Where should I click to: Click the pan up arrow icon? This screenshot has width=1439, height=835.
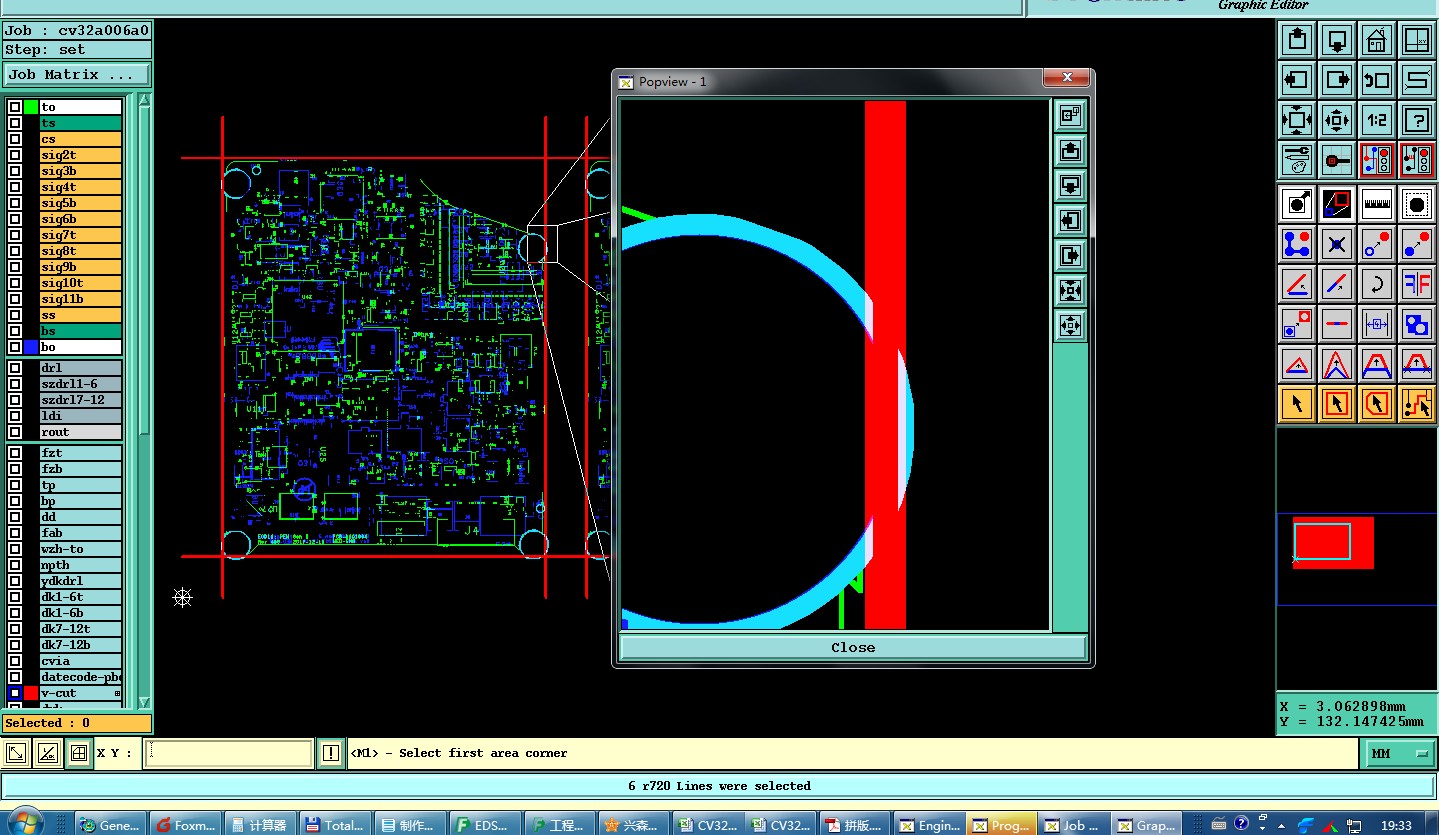click(1297, 40)
